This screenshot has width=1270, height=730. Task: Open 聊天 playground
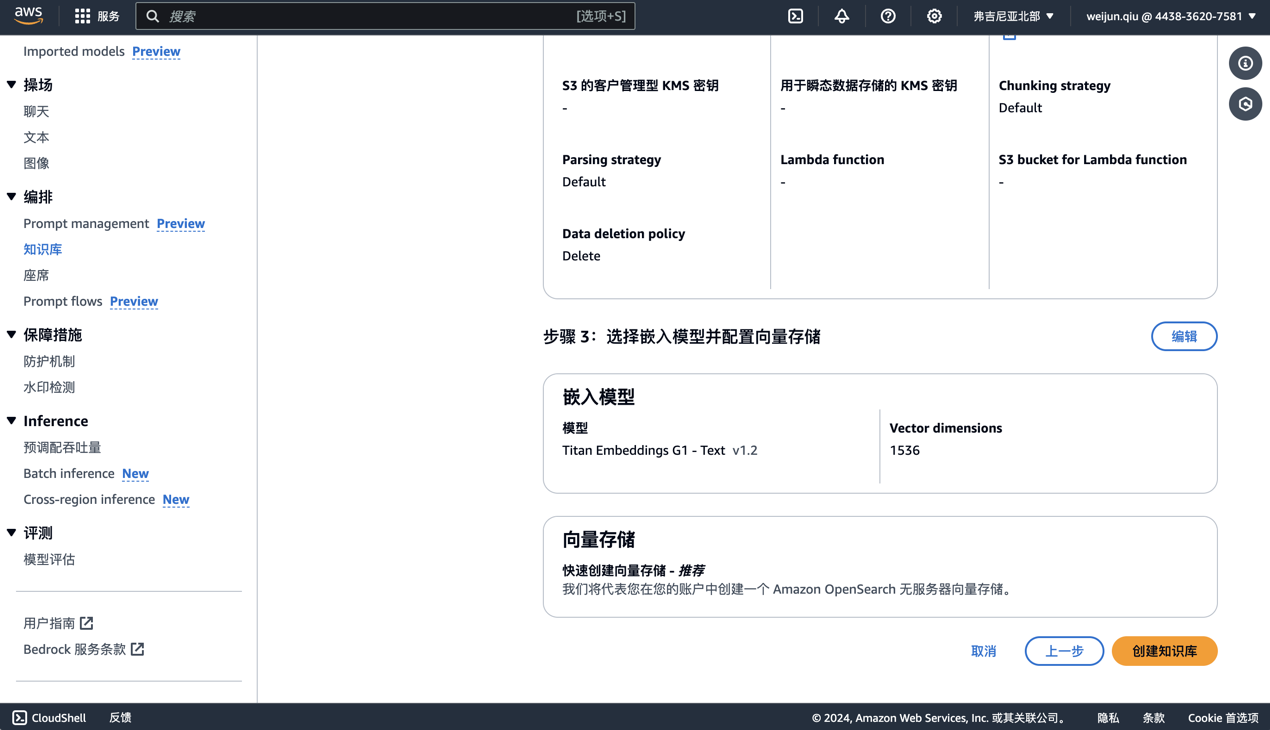[x=36, y=111]
